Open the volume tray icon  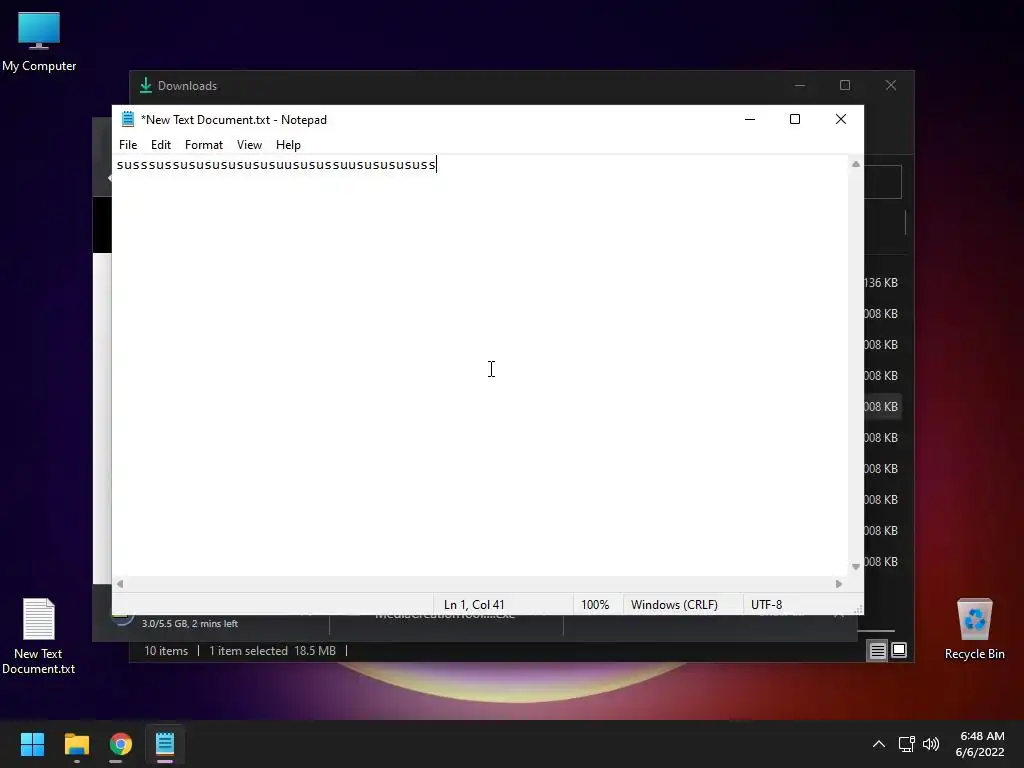coord(931,744)
